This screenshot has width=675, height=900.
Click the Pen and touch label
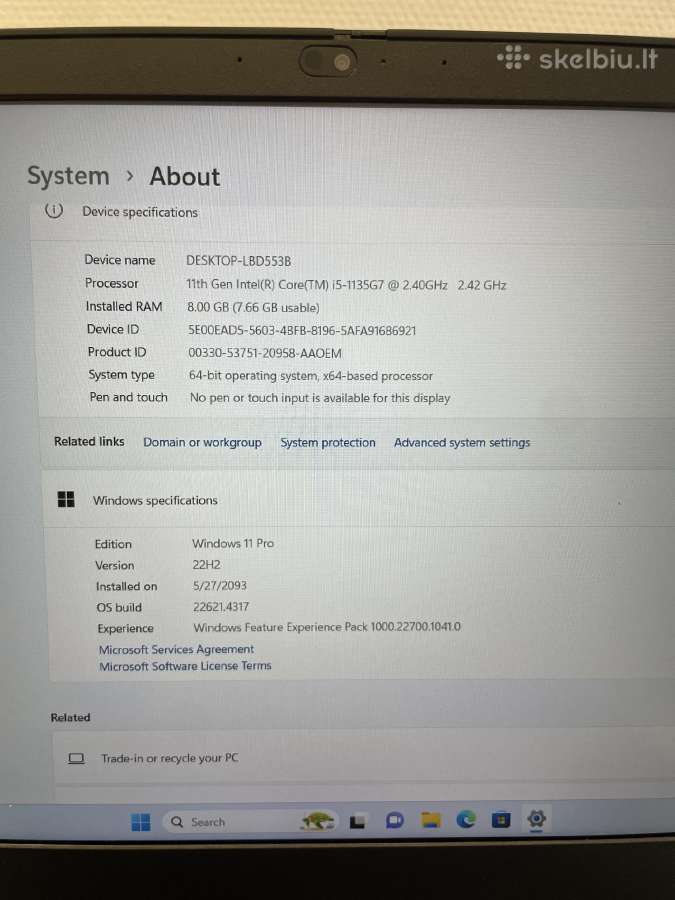[129, 397]
